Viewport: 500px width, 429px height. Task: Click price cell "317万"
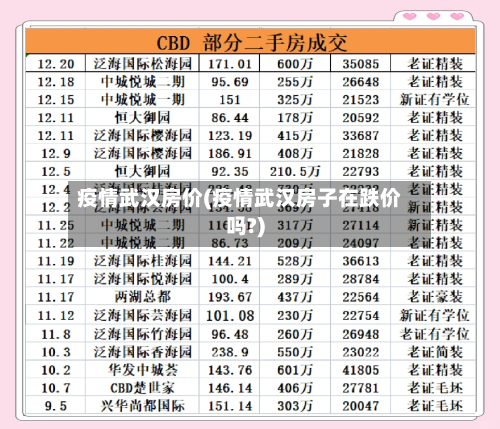(x=295, y=226)
